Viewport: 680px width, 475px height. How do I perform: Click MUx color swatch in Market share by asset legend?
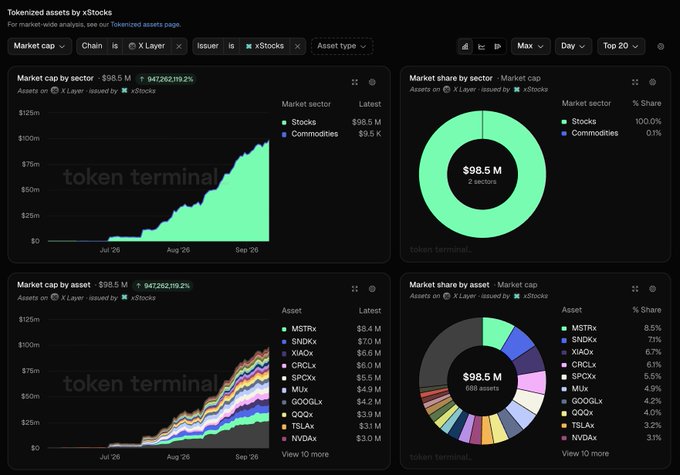[564, 389]
